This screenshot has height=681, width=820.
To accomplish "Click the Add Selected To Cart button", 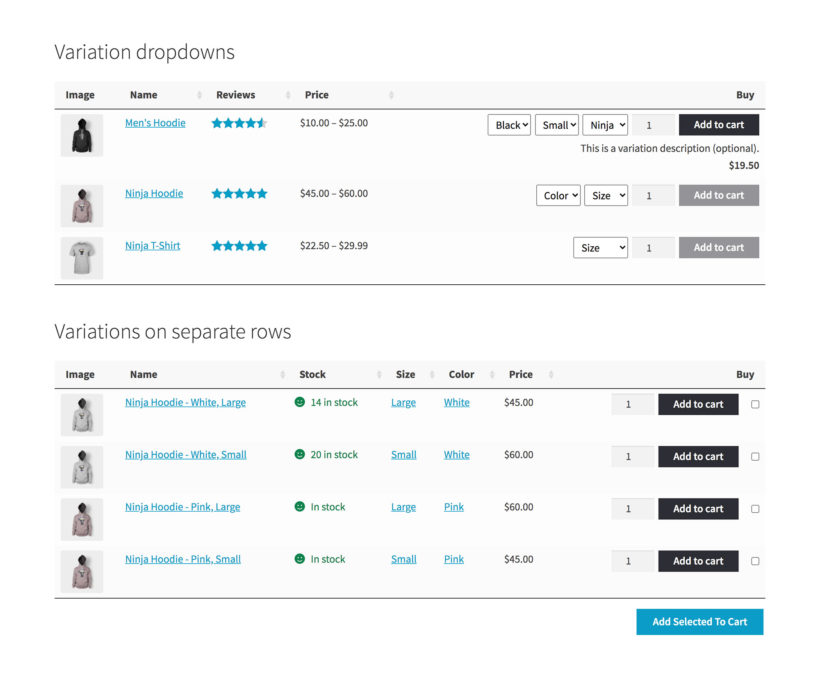I will [x=699, y=621].
